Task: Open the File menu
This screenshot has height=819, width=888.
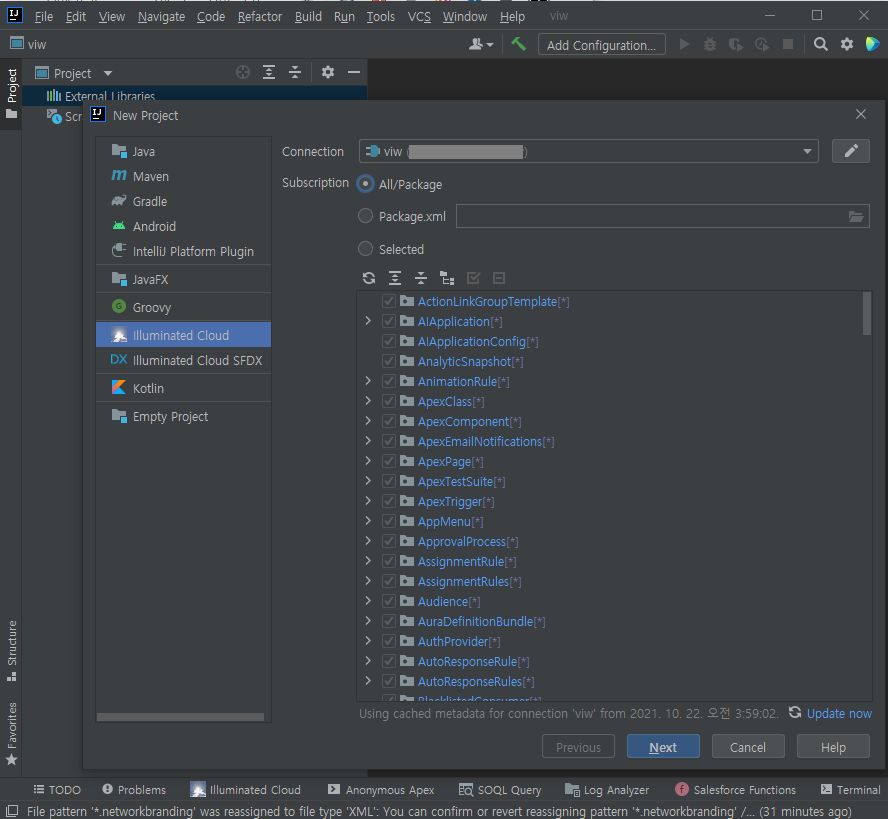Action: tap(44, 16)
